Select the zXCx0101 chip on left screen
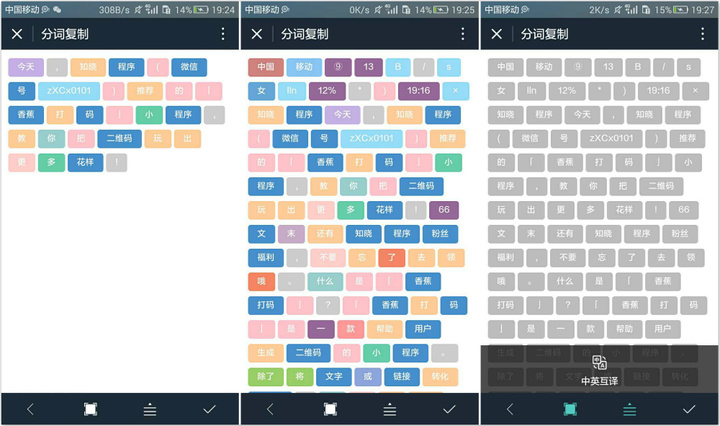Viewport: 720px width, 426px height. [69, 91]
